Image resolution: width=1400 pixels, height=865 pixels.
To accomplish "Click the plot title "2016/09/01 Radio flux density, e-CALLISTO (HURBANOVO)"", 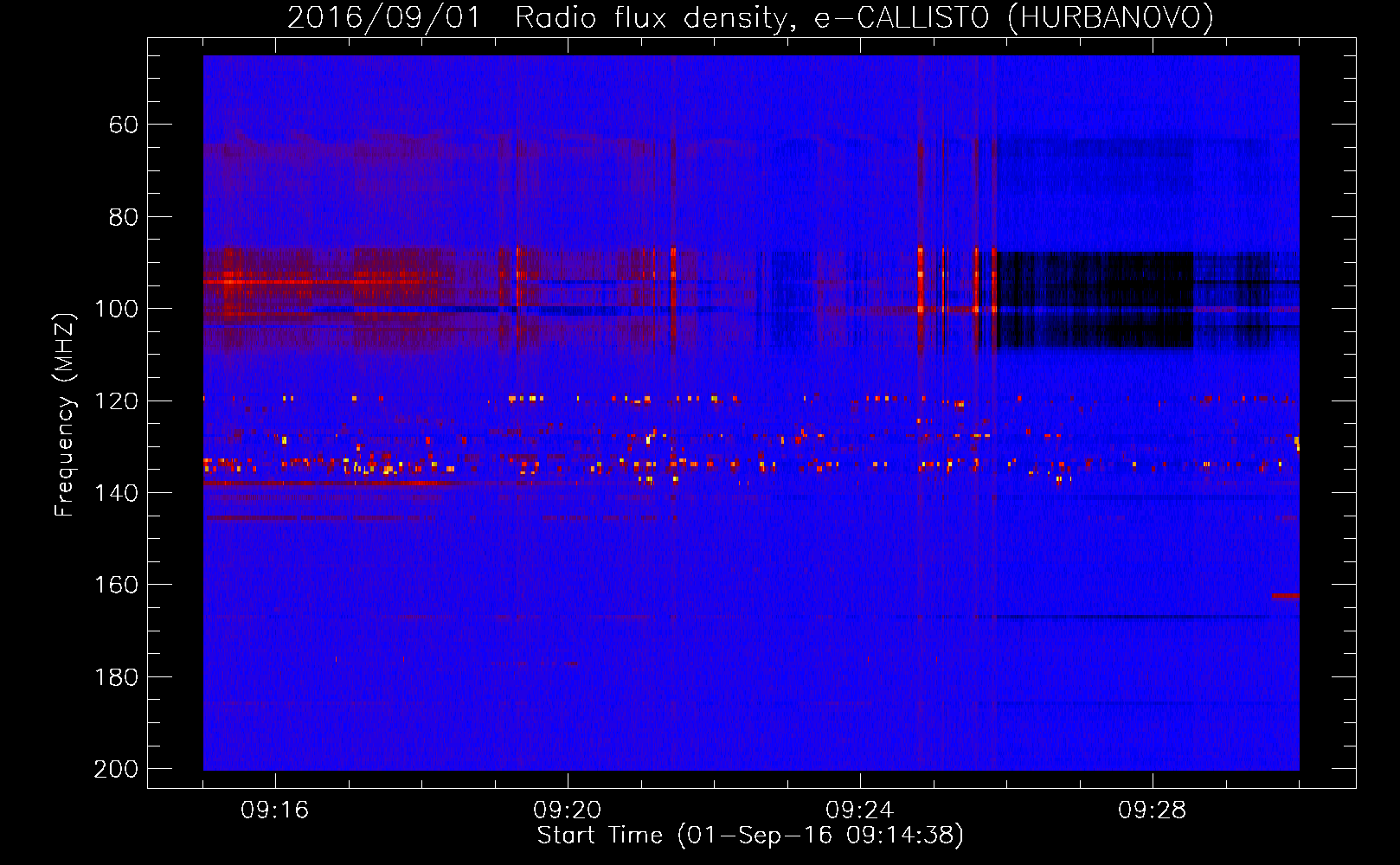I will 750,17.
